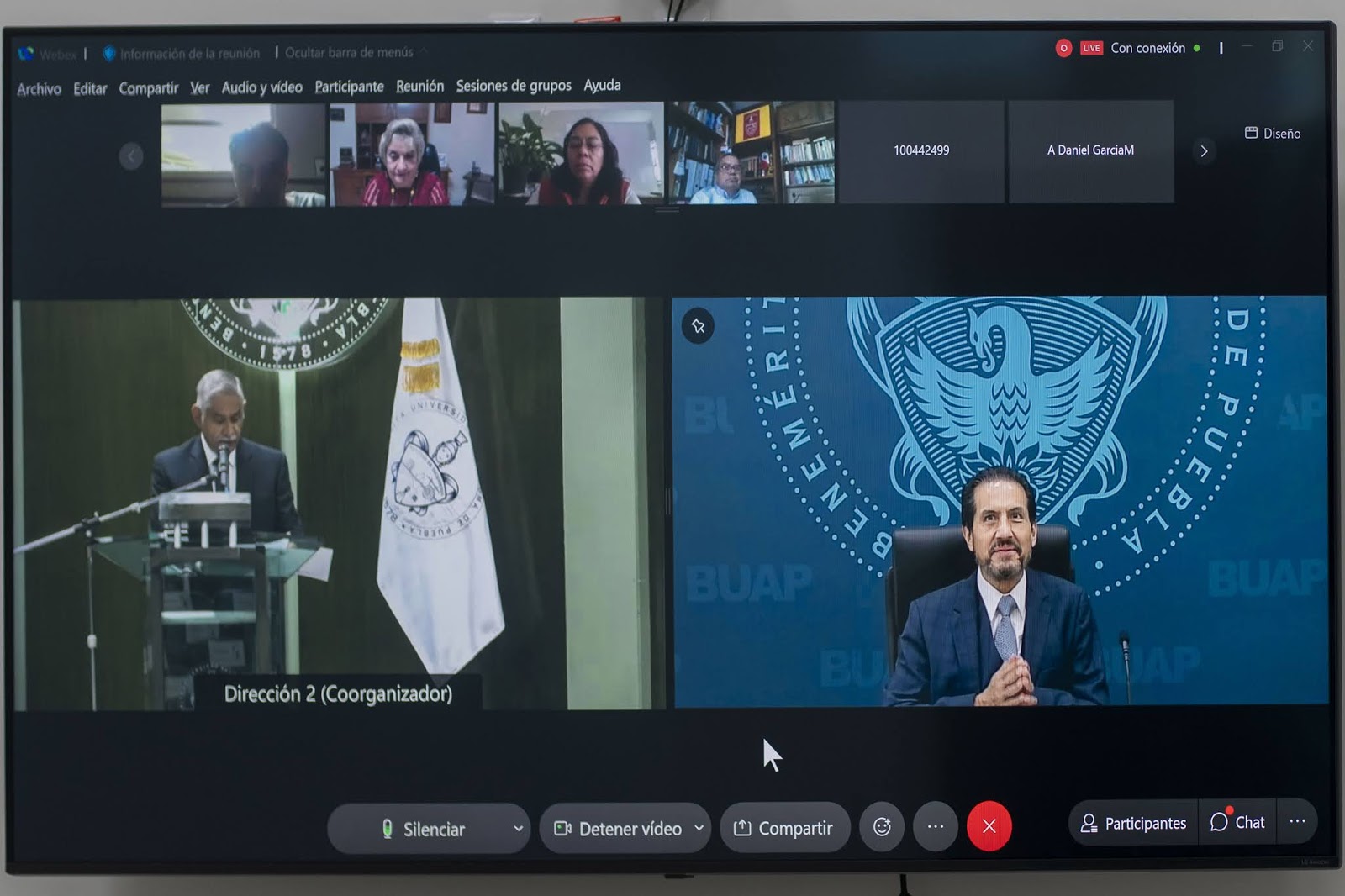This screenshot has height=896, width=1345.
Task: Click the Webex logo icon
Action: pyautogui.click(x=26, y=54)
